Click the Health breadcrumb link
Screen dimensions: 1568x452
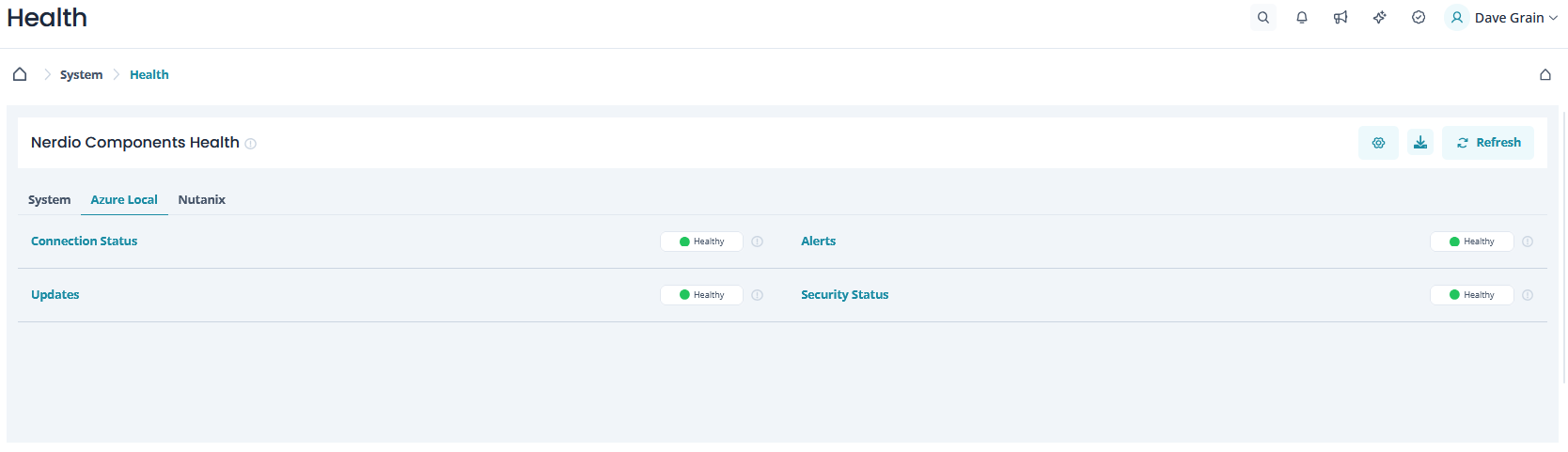coord(149,74)
